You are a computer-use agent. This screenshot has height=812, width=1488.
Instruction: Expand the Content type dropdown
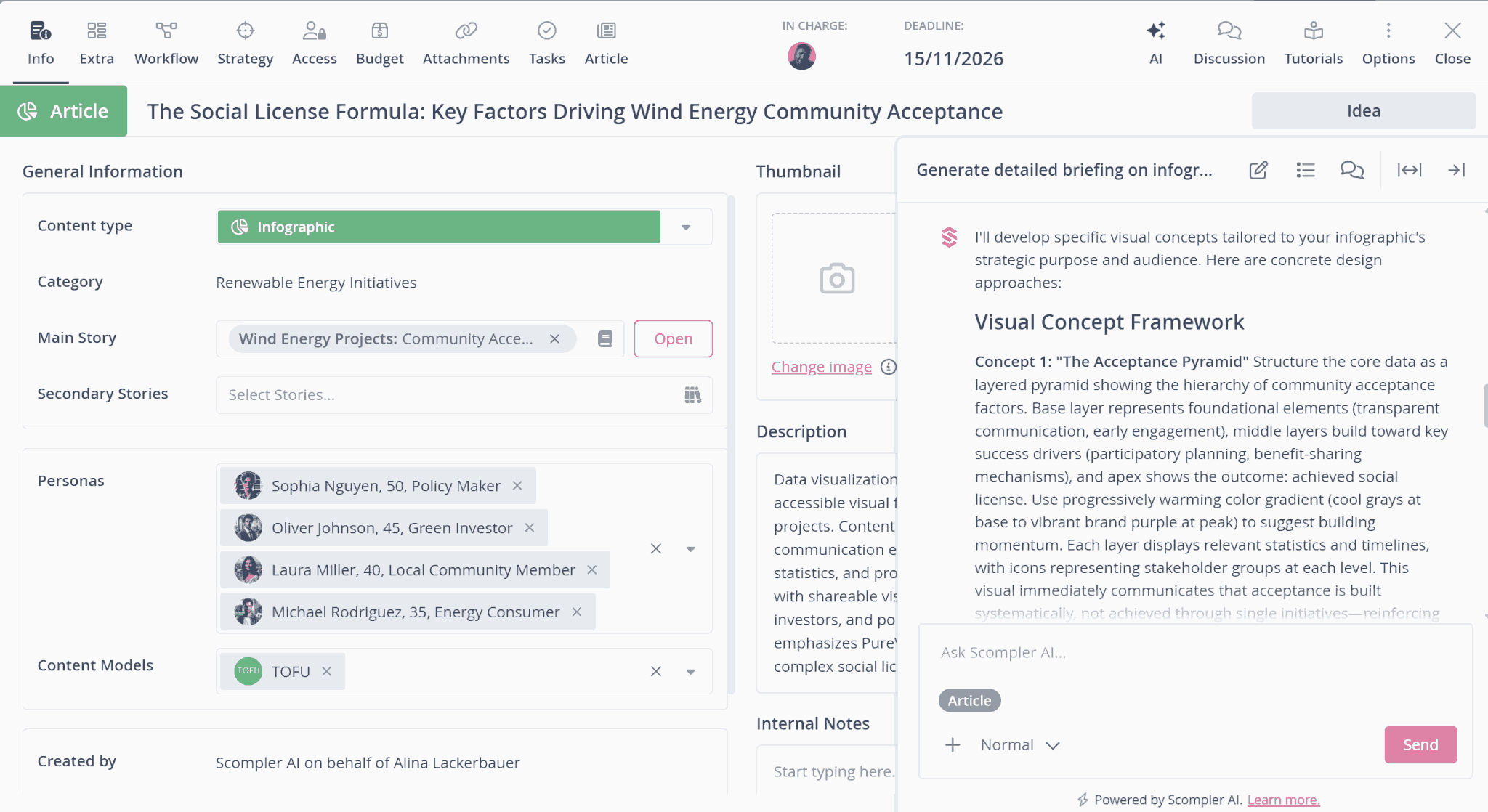[686, 227]
